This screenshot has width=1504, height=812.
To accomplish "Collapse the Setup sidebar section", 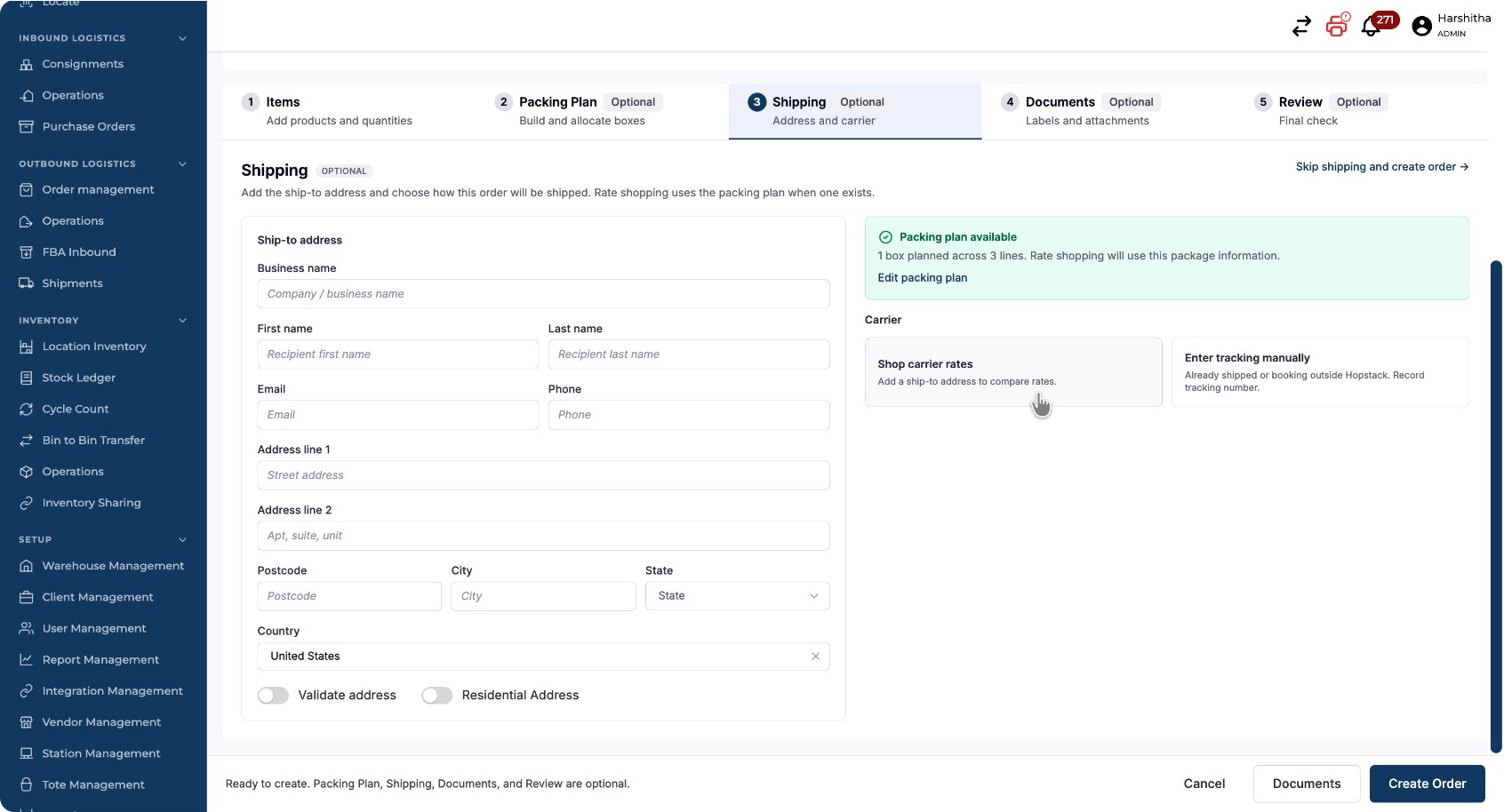I will pos(182,539).
